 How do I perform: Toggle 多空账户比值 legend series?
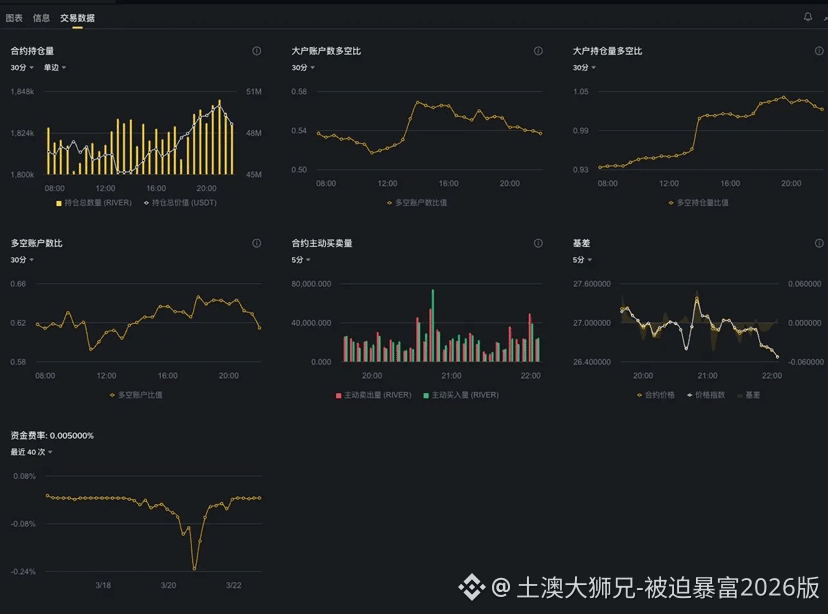(x=136, y=395)
